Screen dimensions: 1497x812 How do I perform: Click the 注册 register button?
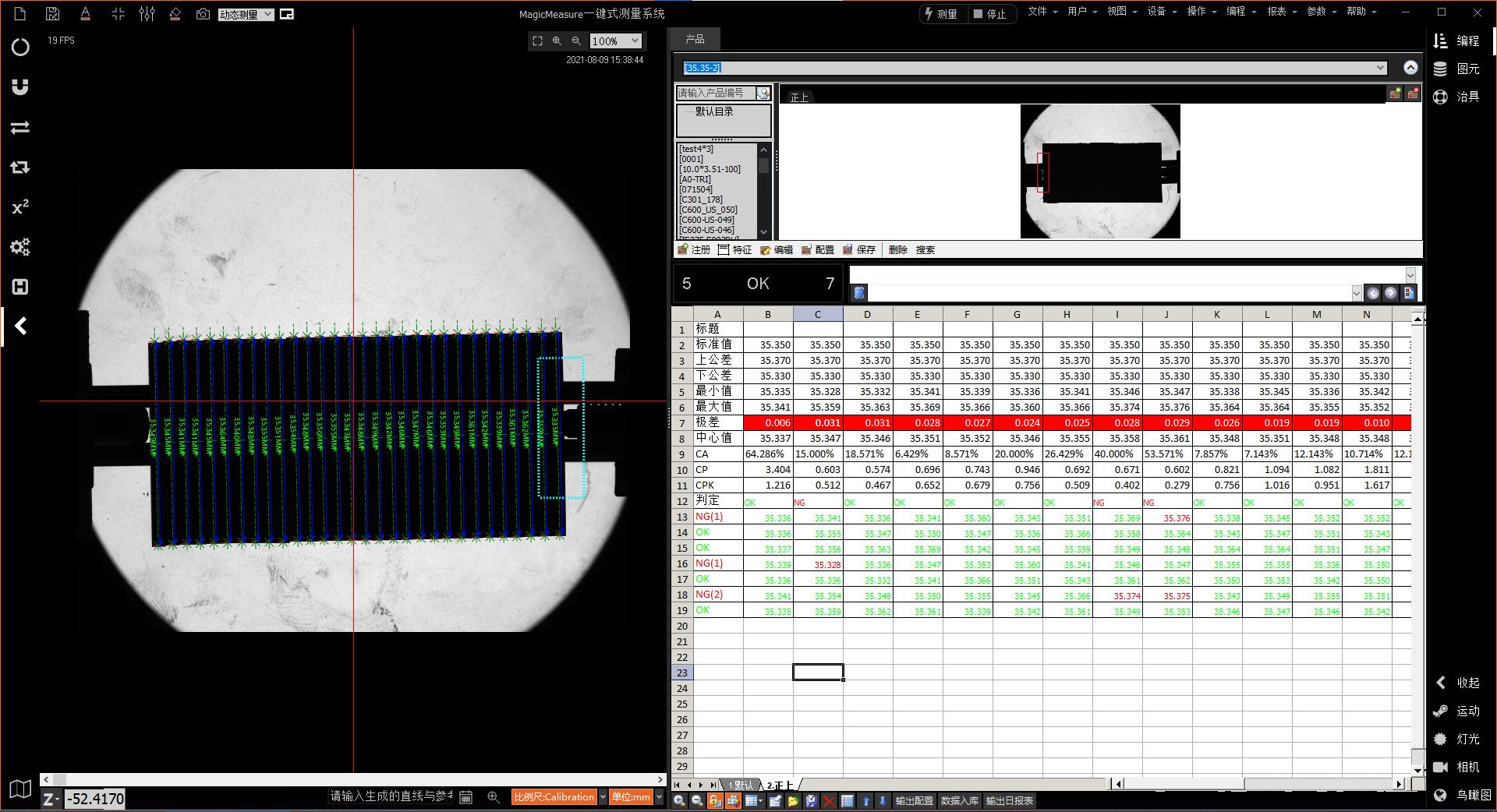694,249
